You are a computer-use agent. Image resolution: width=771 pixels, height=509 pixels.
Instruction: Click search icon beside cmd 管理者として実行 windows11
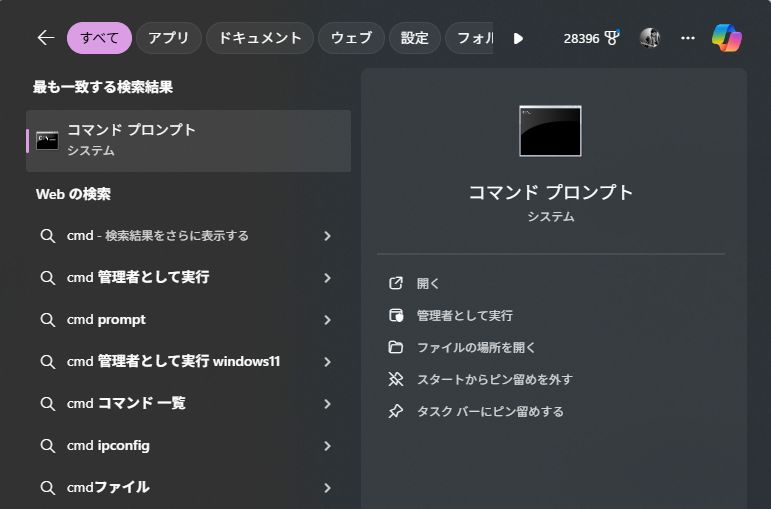[48, 361]
